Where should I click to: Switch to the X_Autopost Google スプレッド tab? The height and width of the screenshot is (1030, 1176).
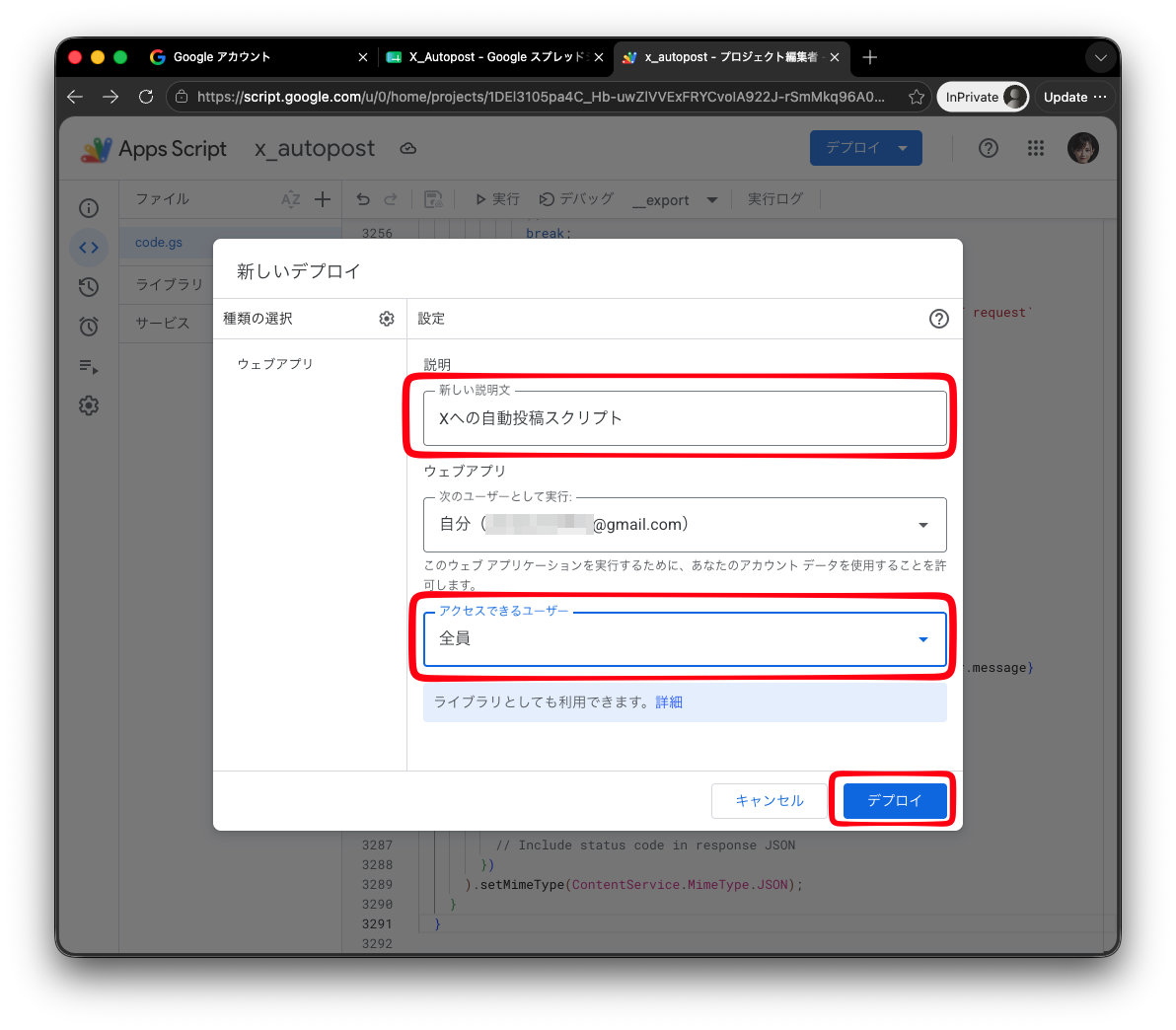[x=494, y=57]
